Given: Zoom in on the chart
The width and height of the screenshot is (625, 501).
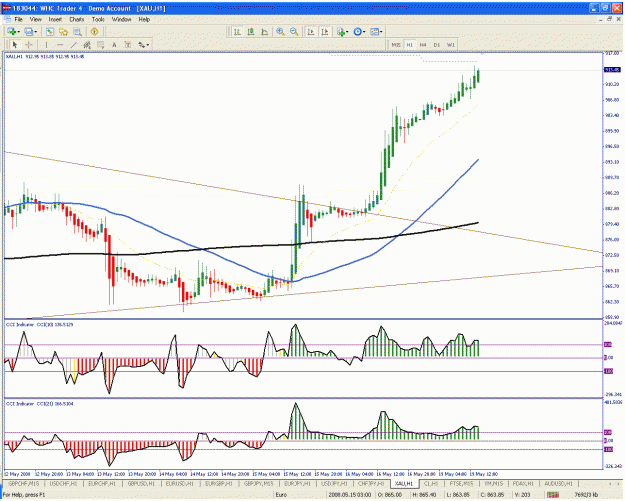Looking at the screenshot, I should coord(280,31).
